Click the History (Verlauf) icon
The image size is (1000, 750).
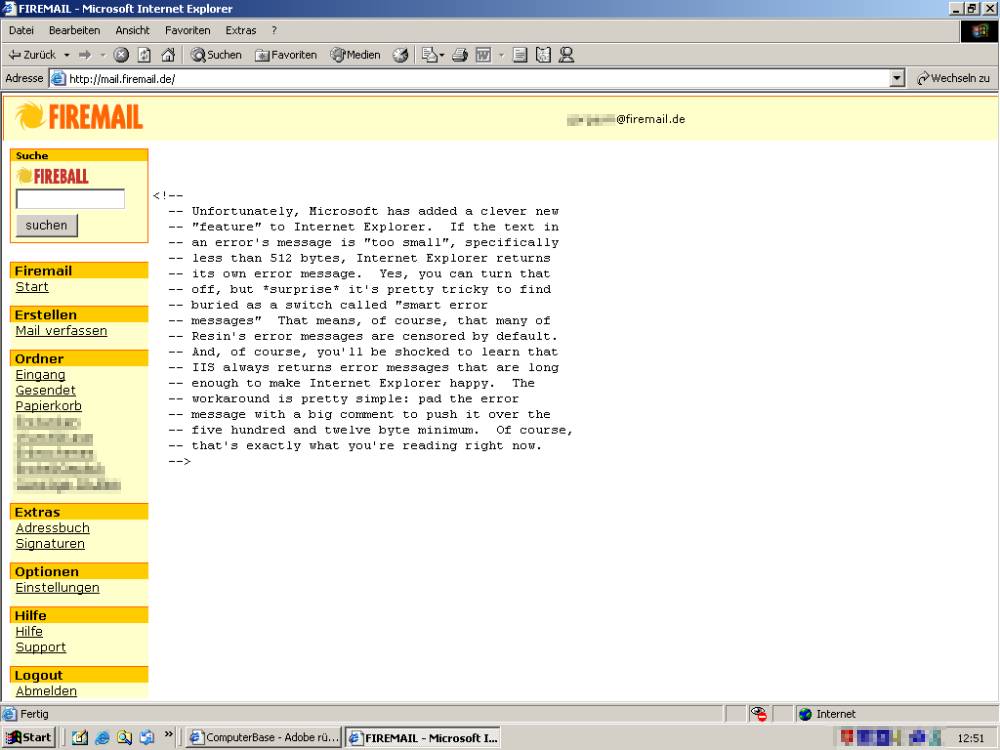click(401, 55)
